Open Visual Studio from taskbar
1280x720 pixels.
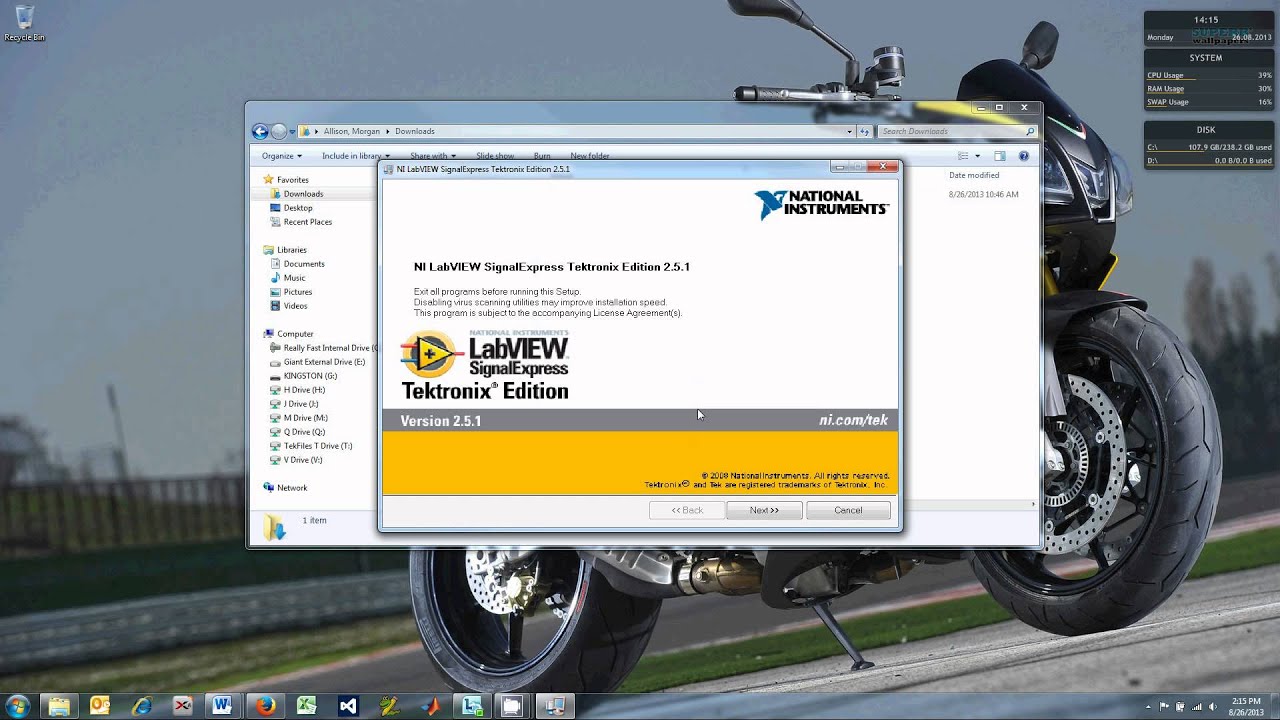tap(347, 706)
